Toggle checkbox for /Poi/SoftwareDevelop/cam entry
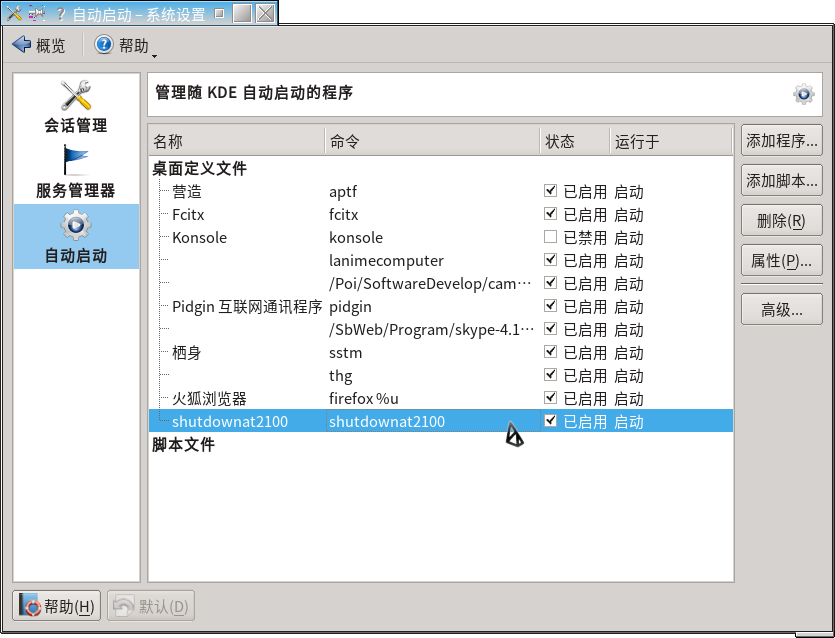The height and width of the screenshot is (638, 835). (x=550, y=282)
